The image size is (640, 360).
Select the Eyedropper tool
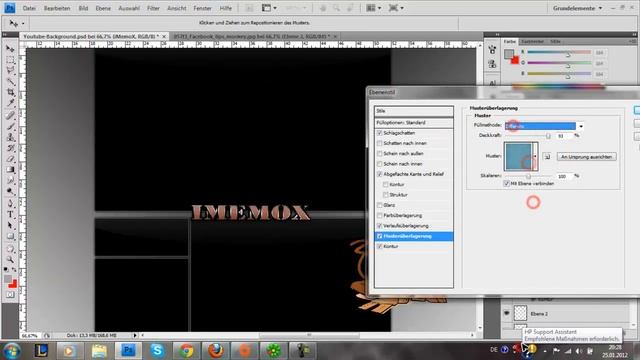[x=10, y=103]
